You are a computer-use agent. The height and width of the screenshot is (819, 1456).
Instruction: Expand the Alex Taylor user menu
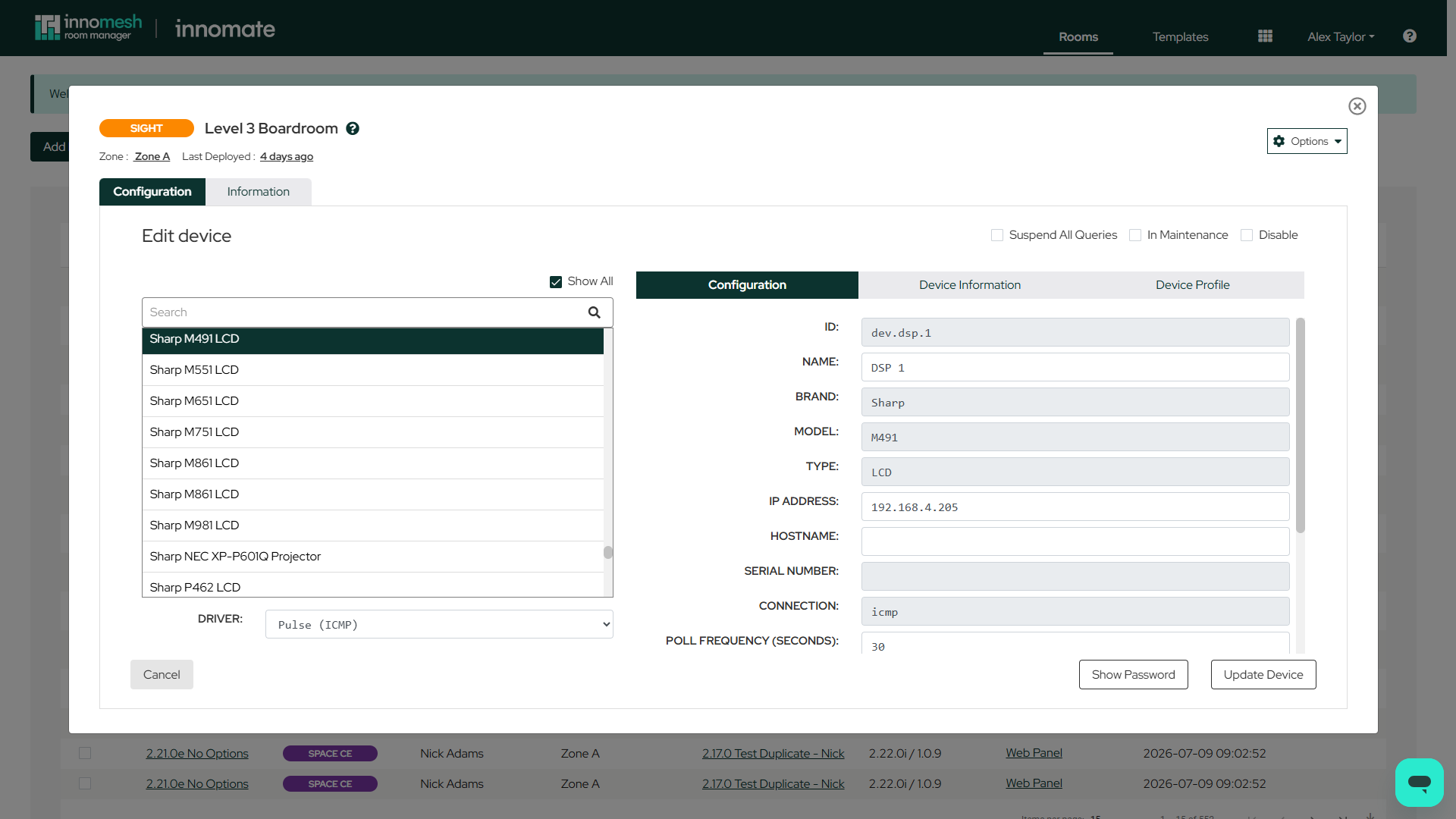1341,36
